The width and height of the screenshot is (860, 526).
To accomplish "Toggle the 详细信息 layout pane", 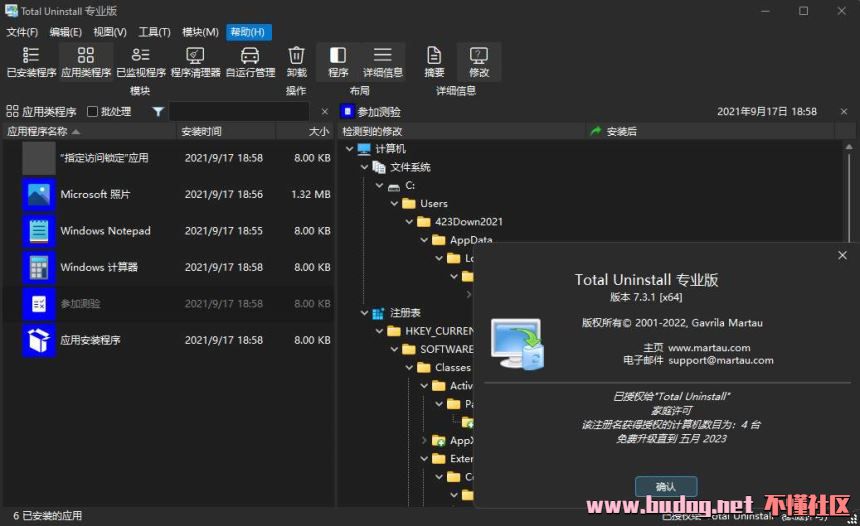I will 382,62.
